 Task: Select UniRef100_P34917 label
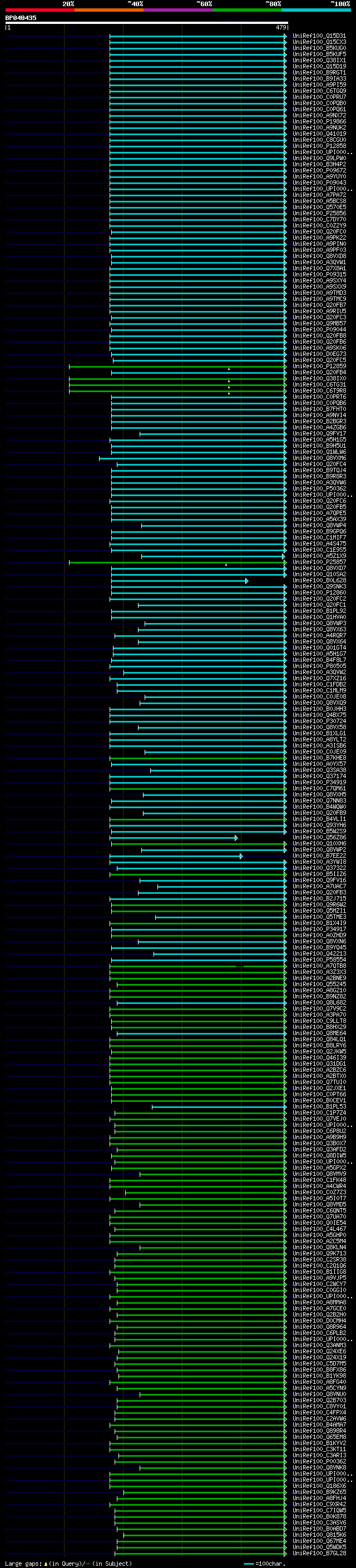[x=319, y=929]
